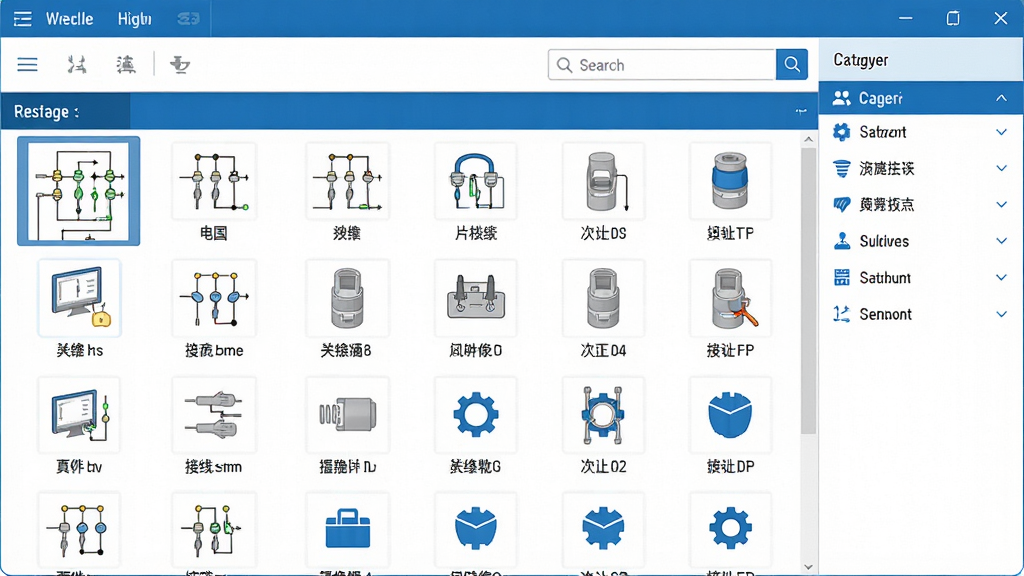Collapse the Cageri category section
This screenshot has width=1024, height=576.
1000,98
